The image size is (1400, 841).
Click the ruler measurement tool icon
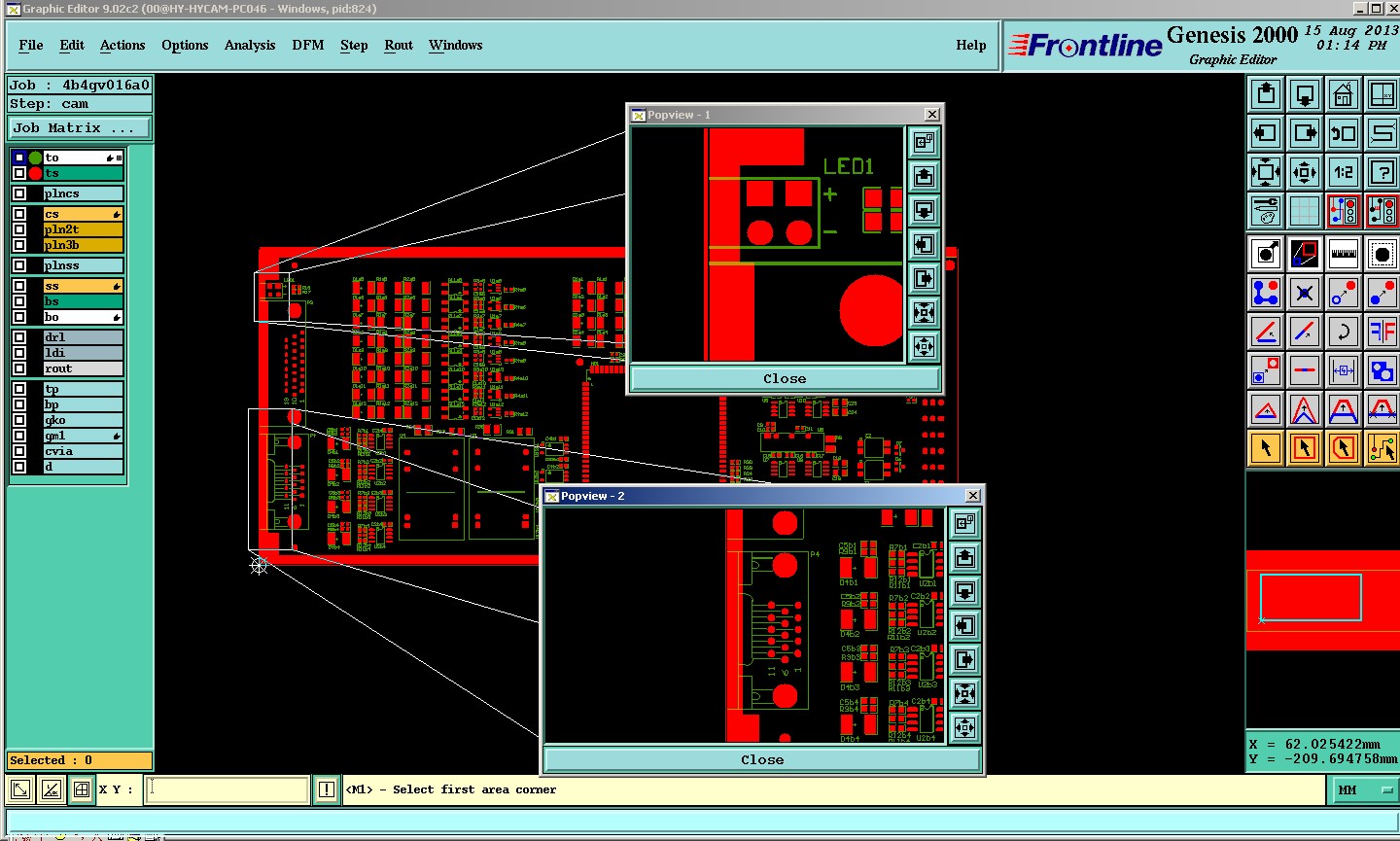point(1344,254)
